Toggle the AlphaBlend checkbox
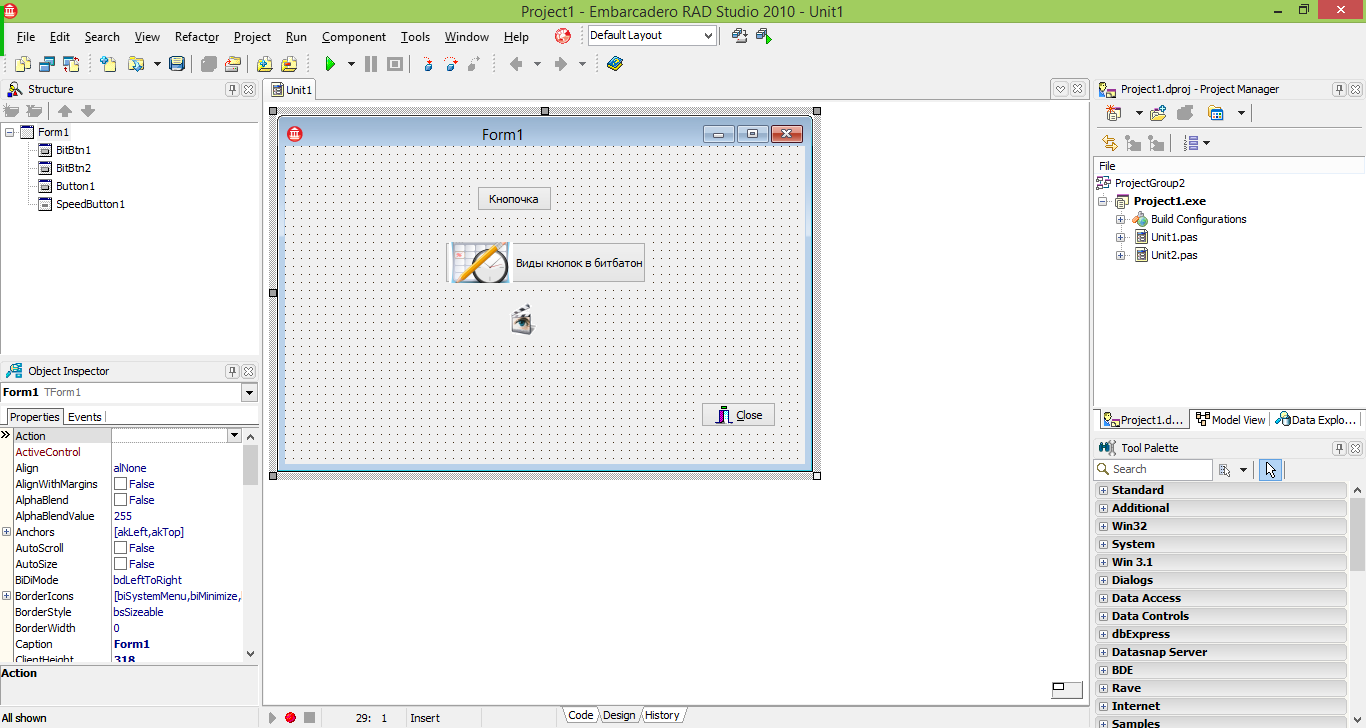Image resolution: width=1366 pixels, height=728 pixels. point(120,500)
